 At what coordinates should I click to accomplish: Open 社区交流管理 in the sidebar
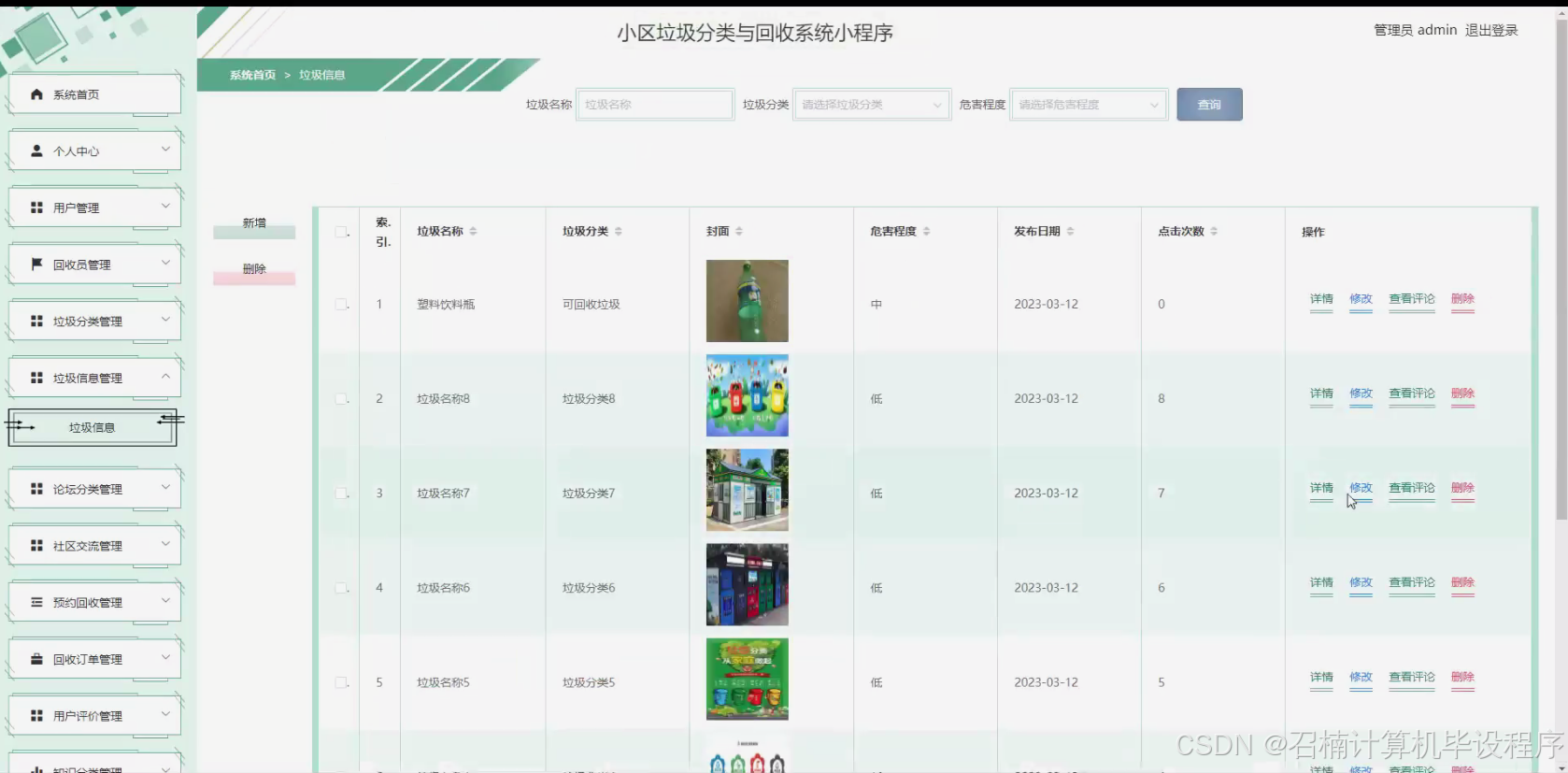point(94,546)
